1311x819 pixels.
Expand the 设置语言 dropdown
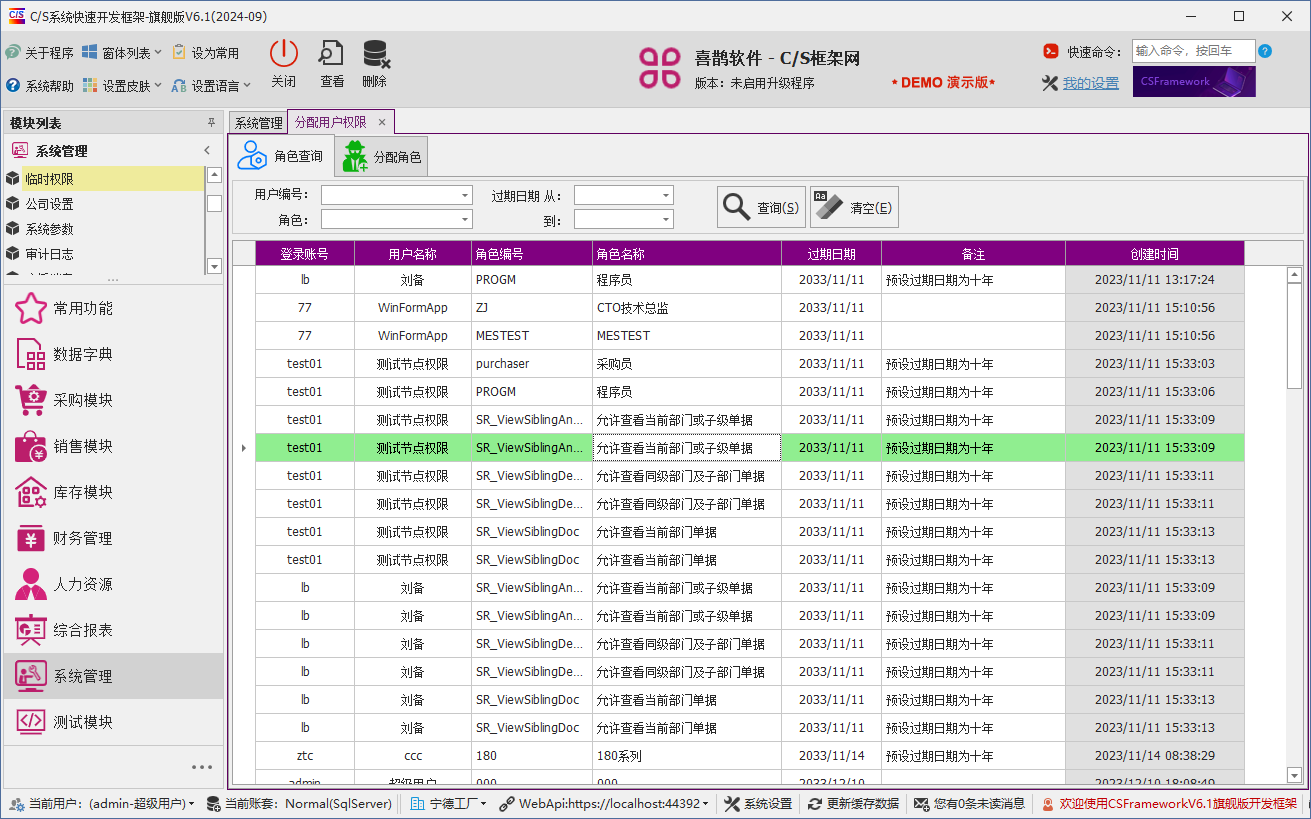click(x=210, y=86)
